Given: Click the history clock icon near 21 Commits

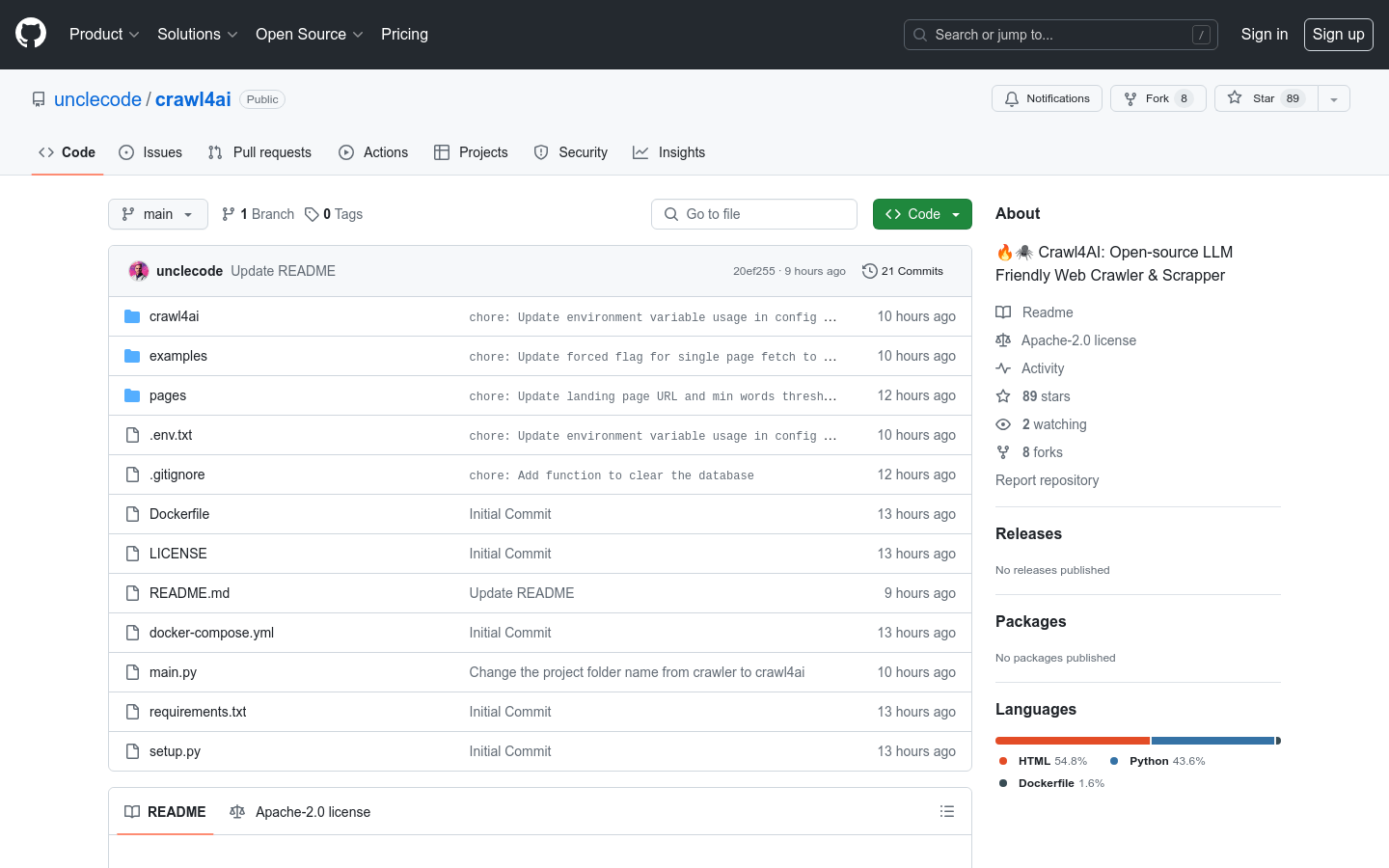Looking at the screenshot, I should coord(869,271).
